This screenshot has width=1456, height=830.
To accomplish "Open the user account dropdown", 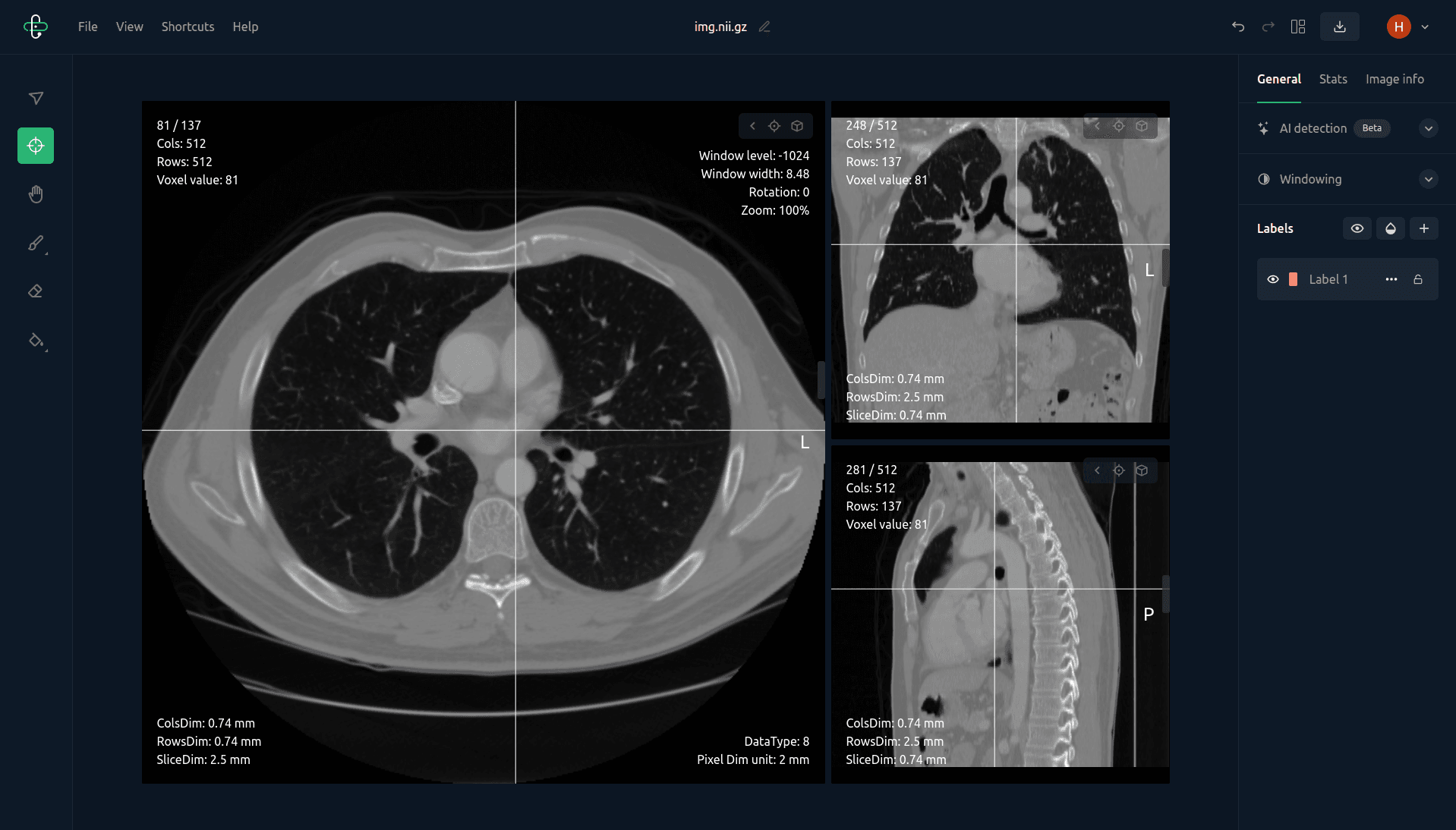I will tap(1425, 27).
